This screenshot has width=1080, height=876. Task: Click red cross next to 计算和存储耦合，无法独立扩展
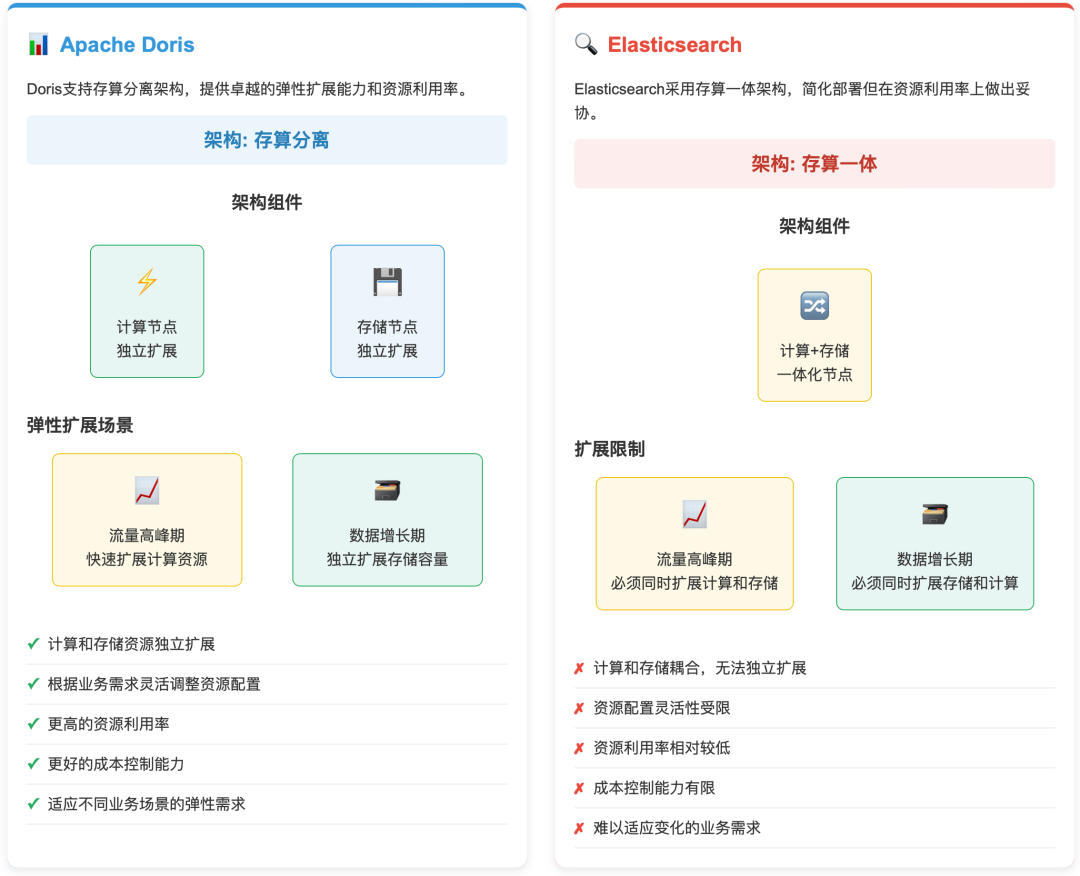coord(579,668)
